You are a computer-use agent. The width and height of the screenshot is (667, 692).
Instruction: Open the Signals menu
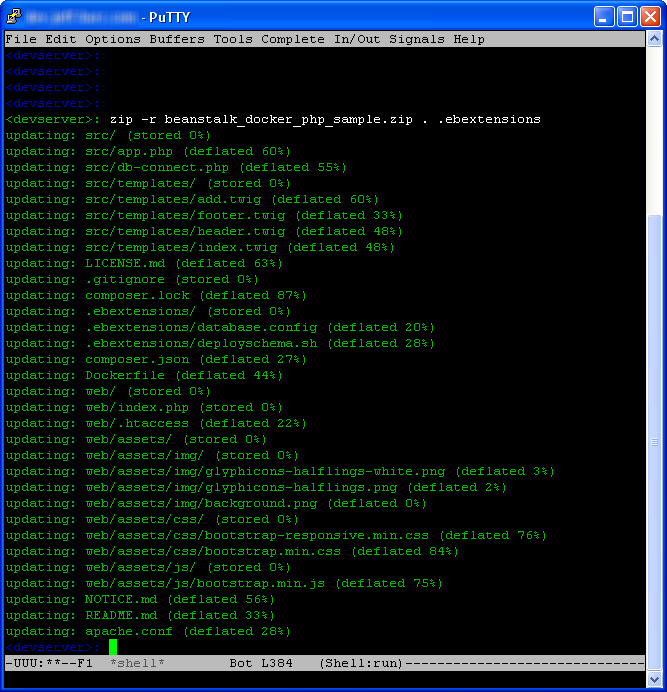point(417,39)
